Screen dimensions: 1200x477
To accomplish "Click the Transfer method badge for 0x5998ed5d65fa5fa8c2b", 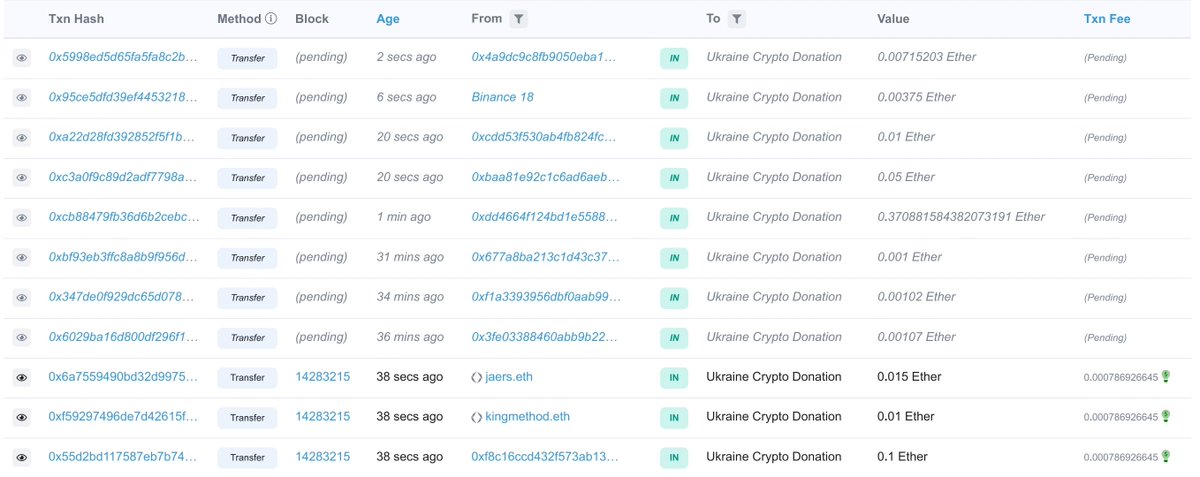I will [247, 58].
